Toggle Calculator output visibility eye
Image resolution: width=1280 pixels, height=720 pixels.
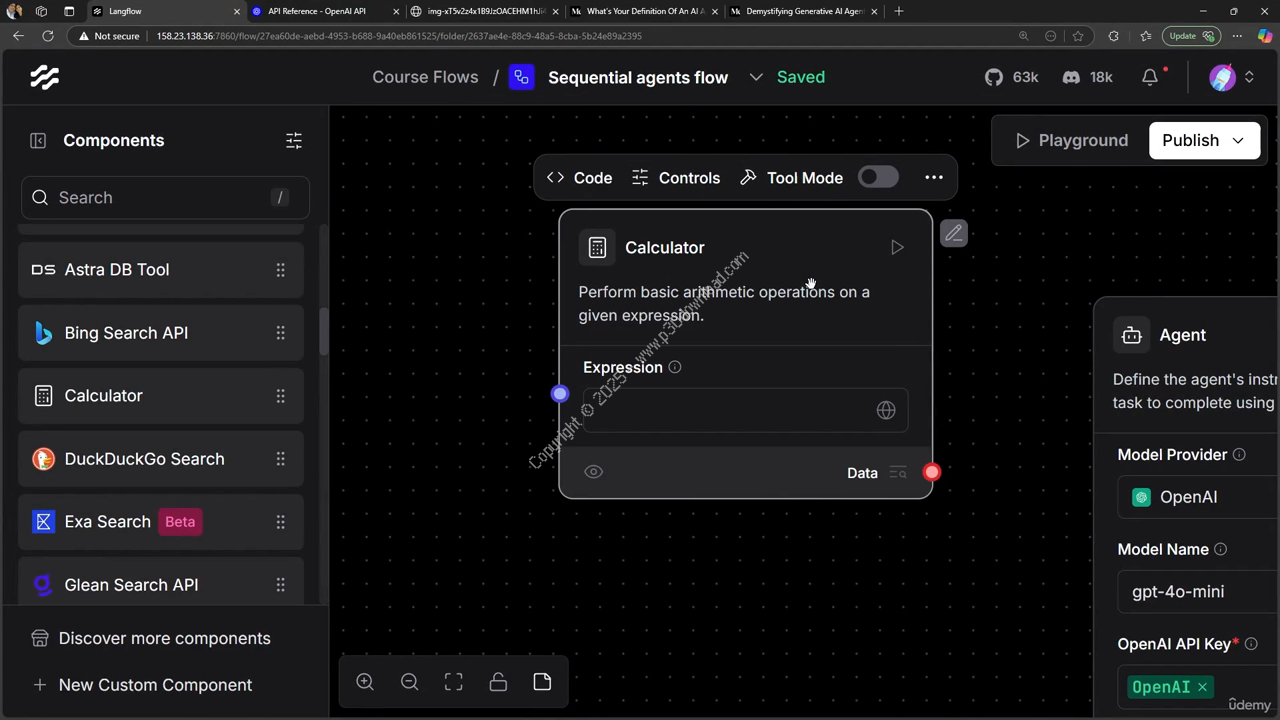(x=594, y=472)
